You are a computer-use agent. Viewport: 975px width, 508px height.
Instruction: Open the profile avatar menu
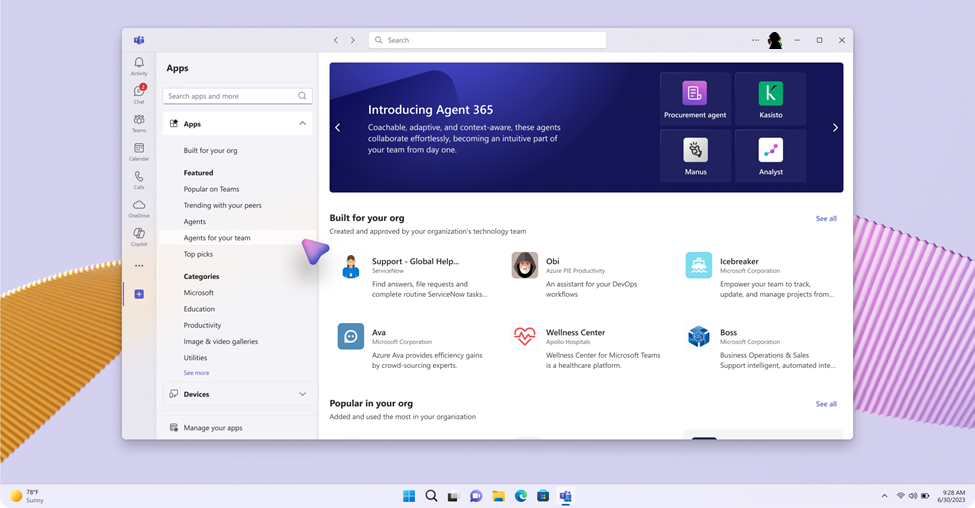[775, 40]
